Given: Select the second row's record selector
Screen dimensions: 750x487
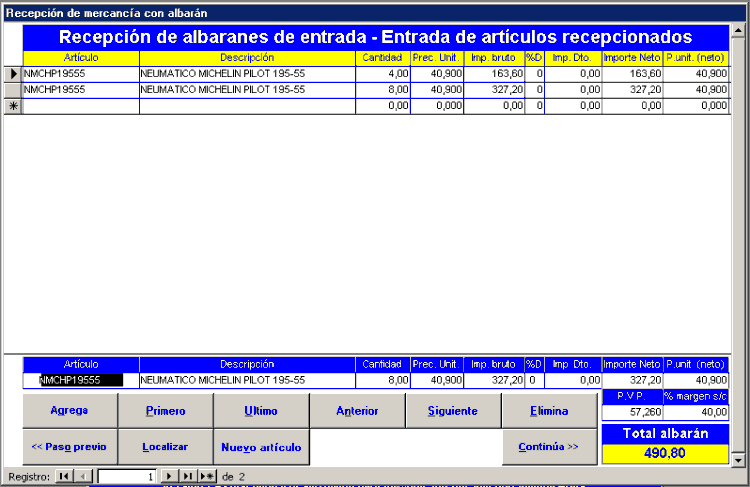Looking at the screenshot, I should click(13, 90).
